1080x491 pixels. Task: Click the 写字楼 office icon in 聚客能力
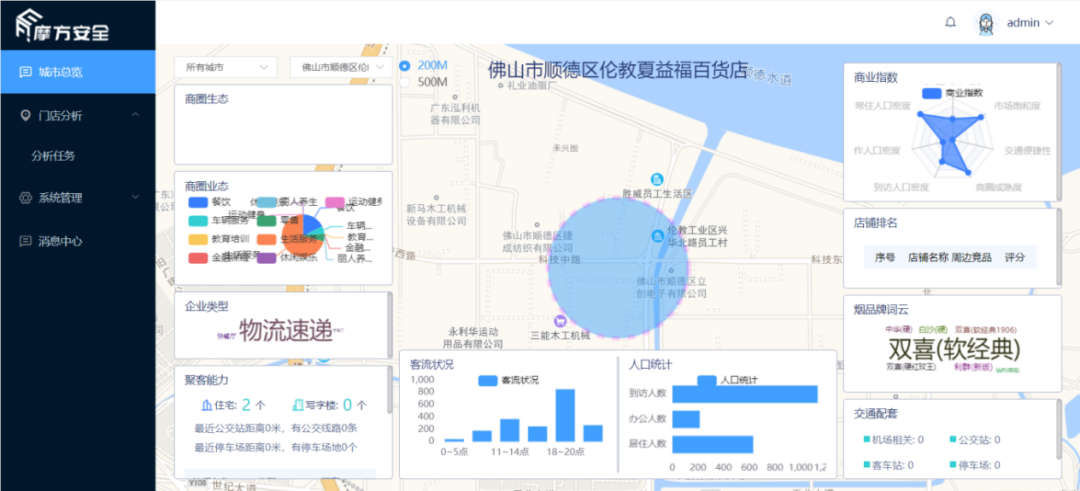(298, 405)
